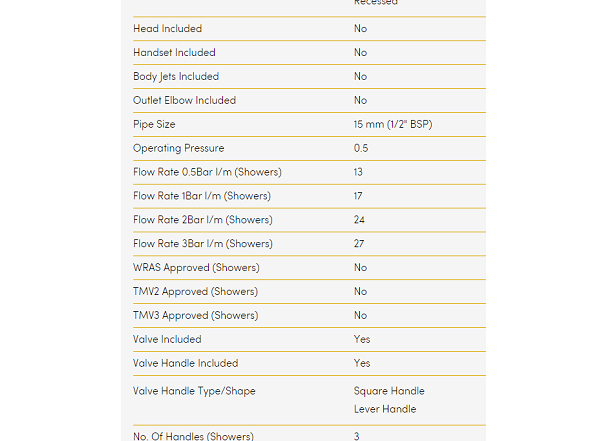Click the Flow Rate 1Bar l/m label
The width and height of the screenshot is (600, 441).
(202, 196)
